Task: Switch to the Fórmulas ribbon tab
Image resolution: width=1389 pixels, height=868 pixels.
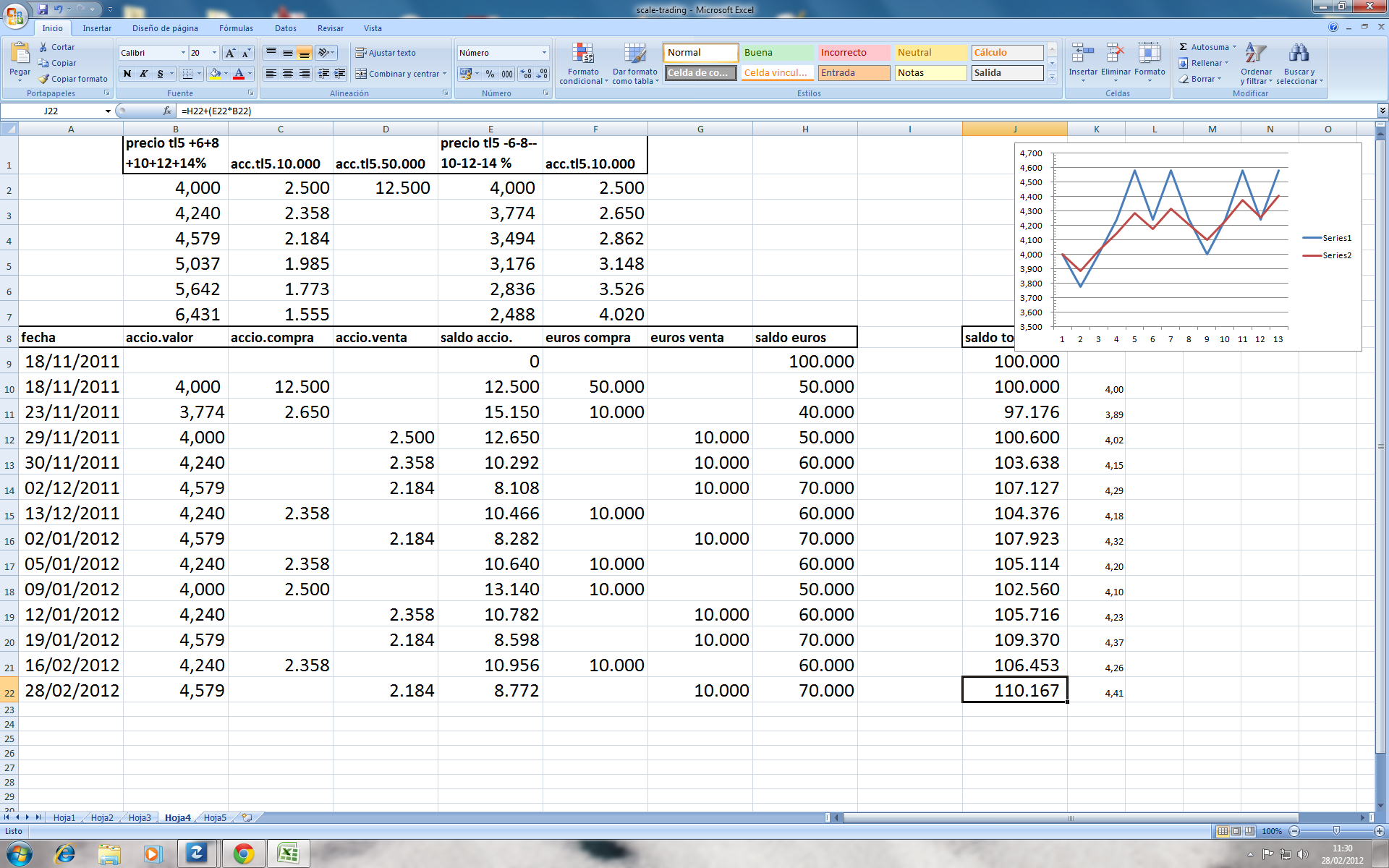Action: (236, 28)
